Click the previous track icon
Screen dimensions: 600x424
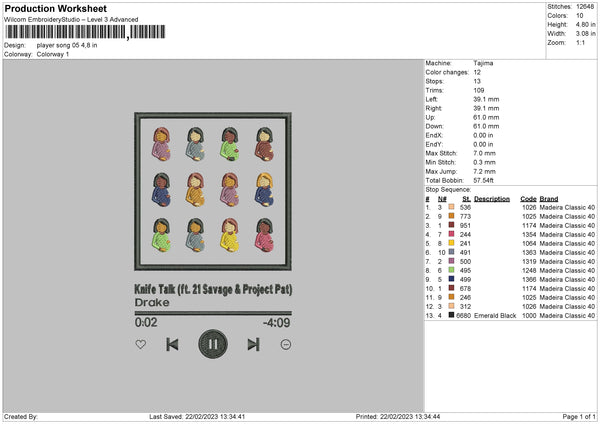pyautogui.click(x=172, y=344)
